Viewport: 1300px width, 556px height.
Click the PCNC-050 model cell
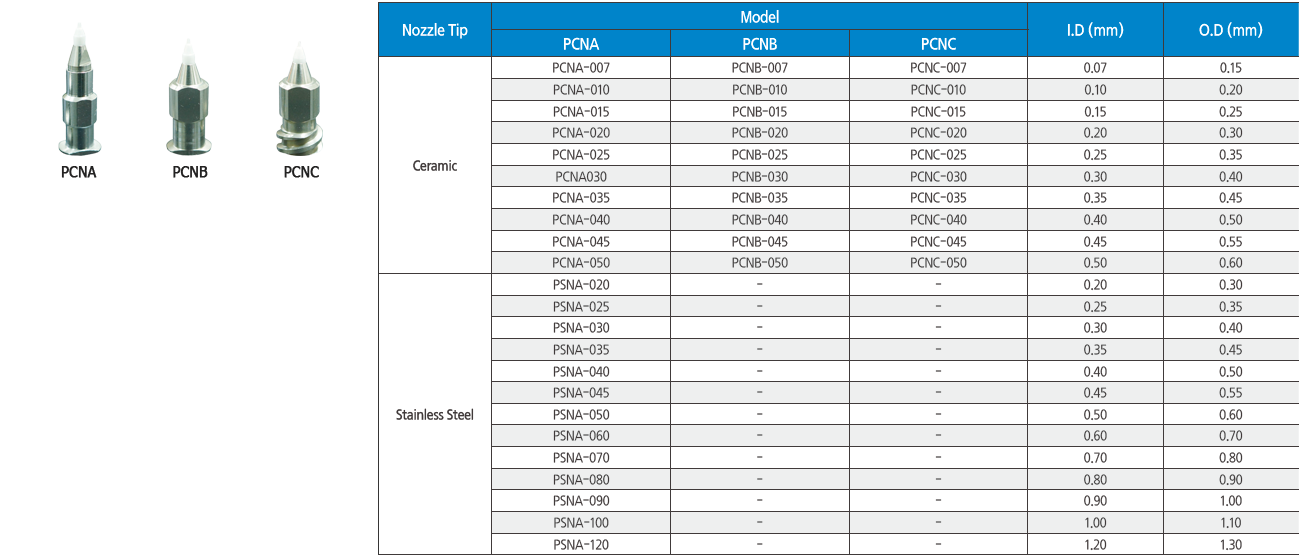(x=938, y=263)
